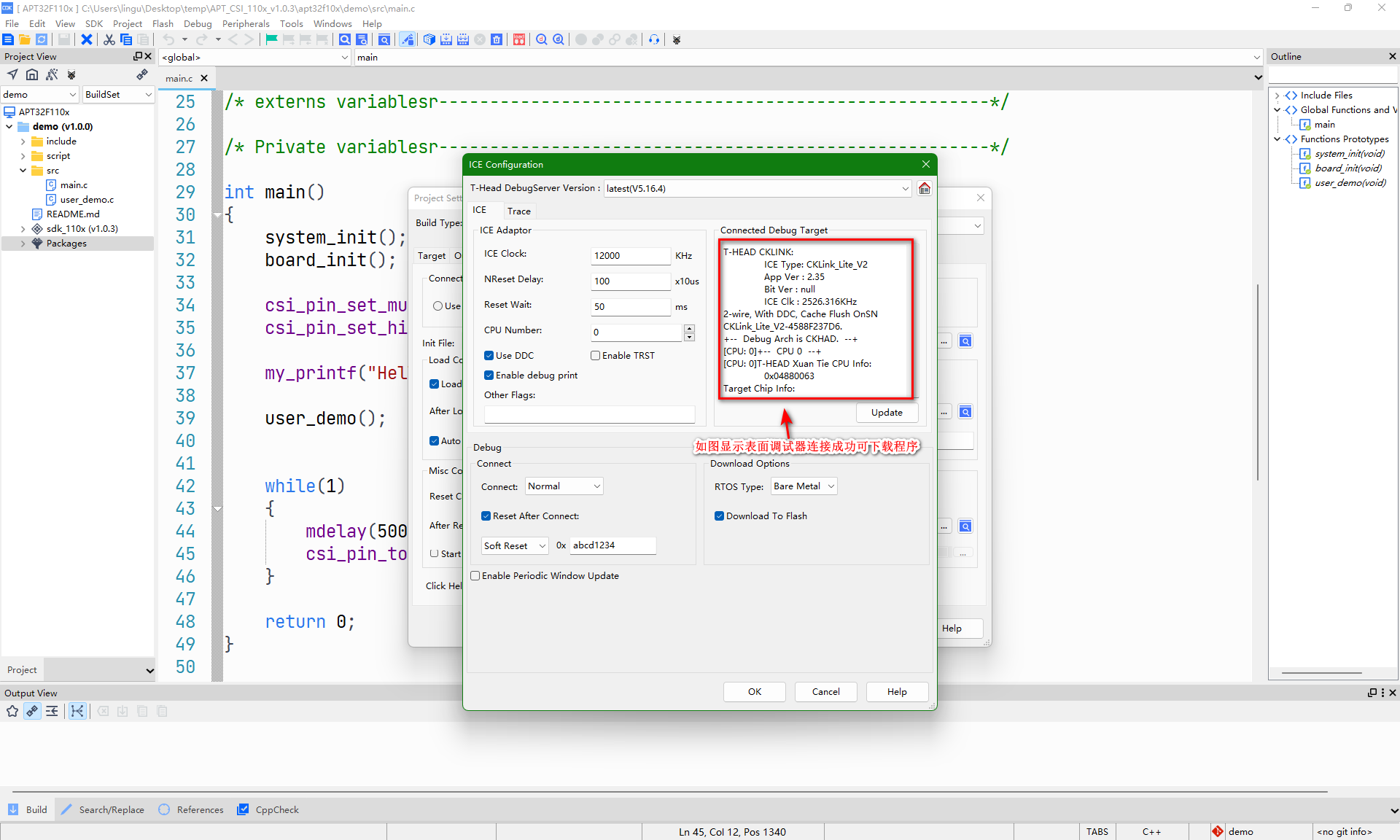
Task: Click the NReset Delay input field
Action: [631, 281]
